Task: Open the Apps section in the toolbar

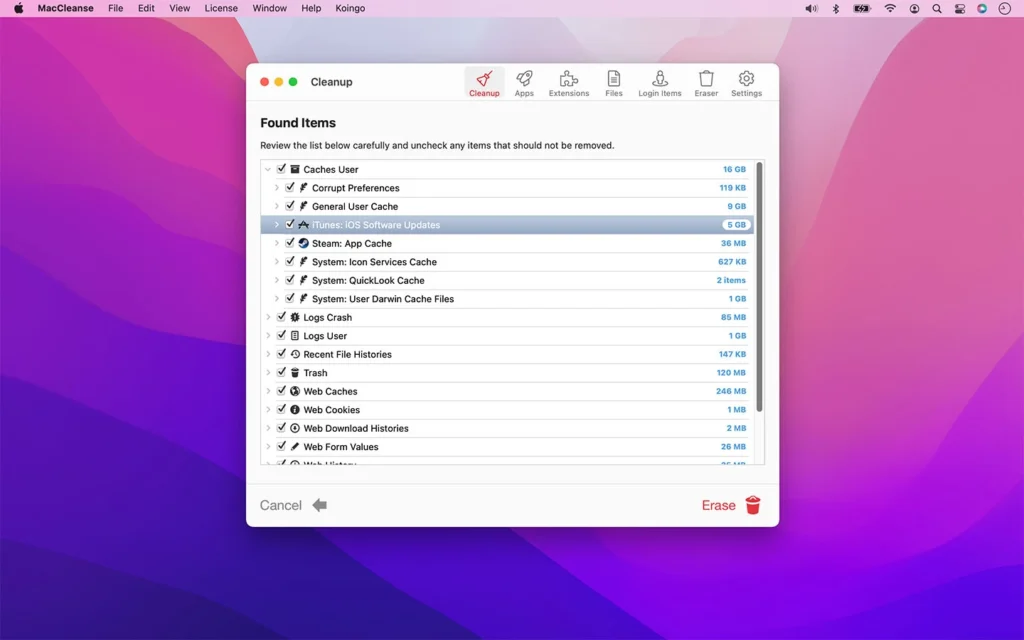Action: (x=524, y=82)
